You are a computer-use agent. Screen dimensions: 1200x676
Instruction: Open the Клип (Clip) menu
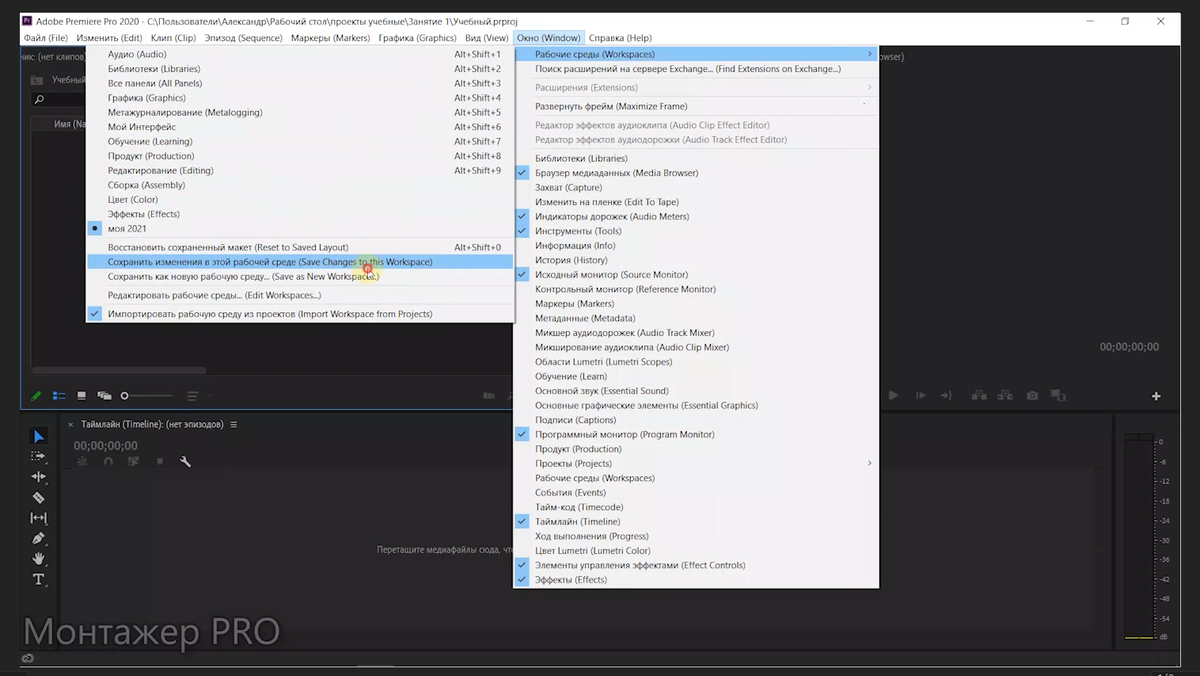click(x=173, y=38)
